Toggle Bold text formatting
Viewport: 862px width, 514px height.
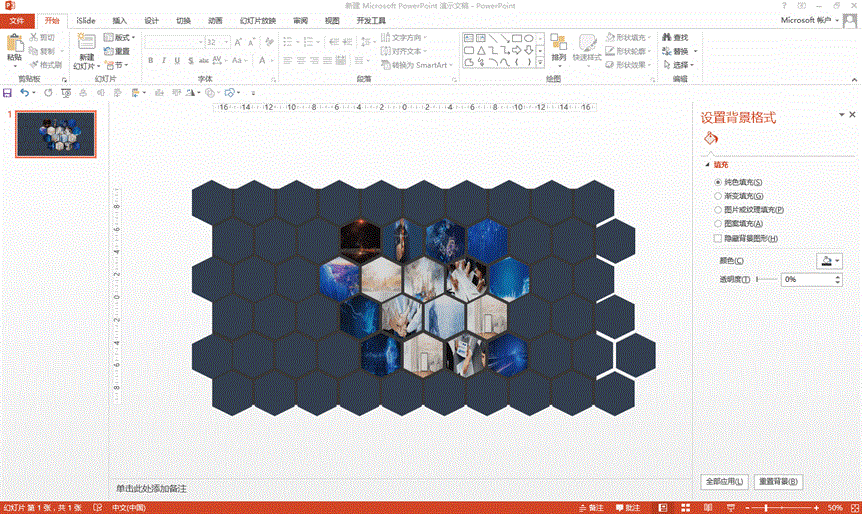(150, 61)
